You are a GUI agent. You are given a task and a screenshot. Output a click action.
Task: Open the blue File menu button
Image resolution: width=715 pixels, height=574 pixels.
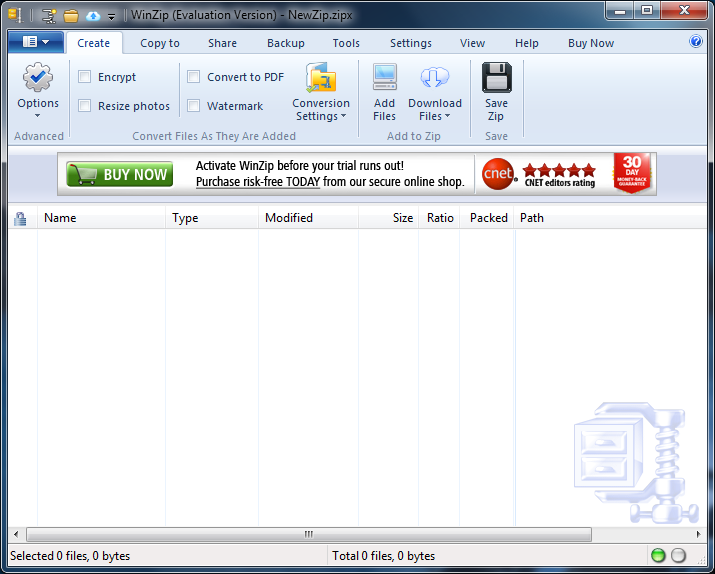tap(36, 42)
